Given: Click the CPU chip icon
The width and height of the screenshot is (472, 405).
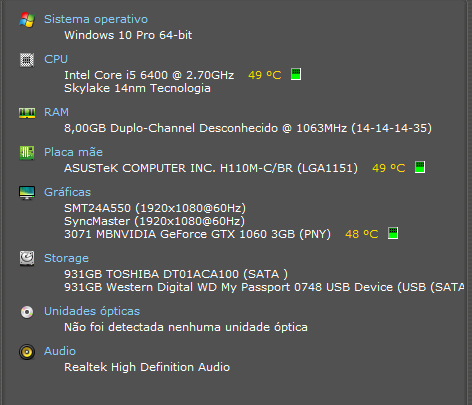Looking at the screenshot, I should 27,60.
